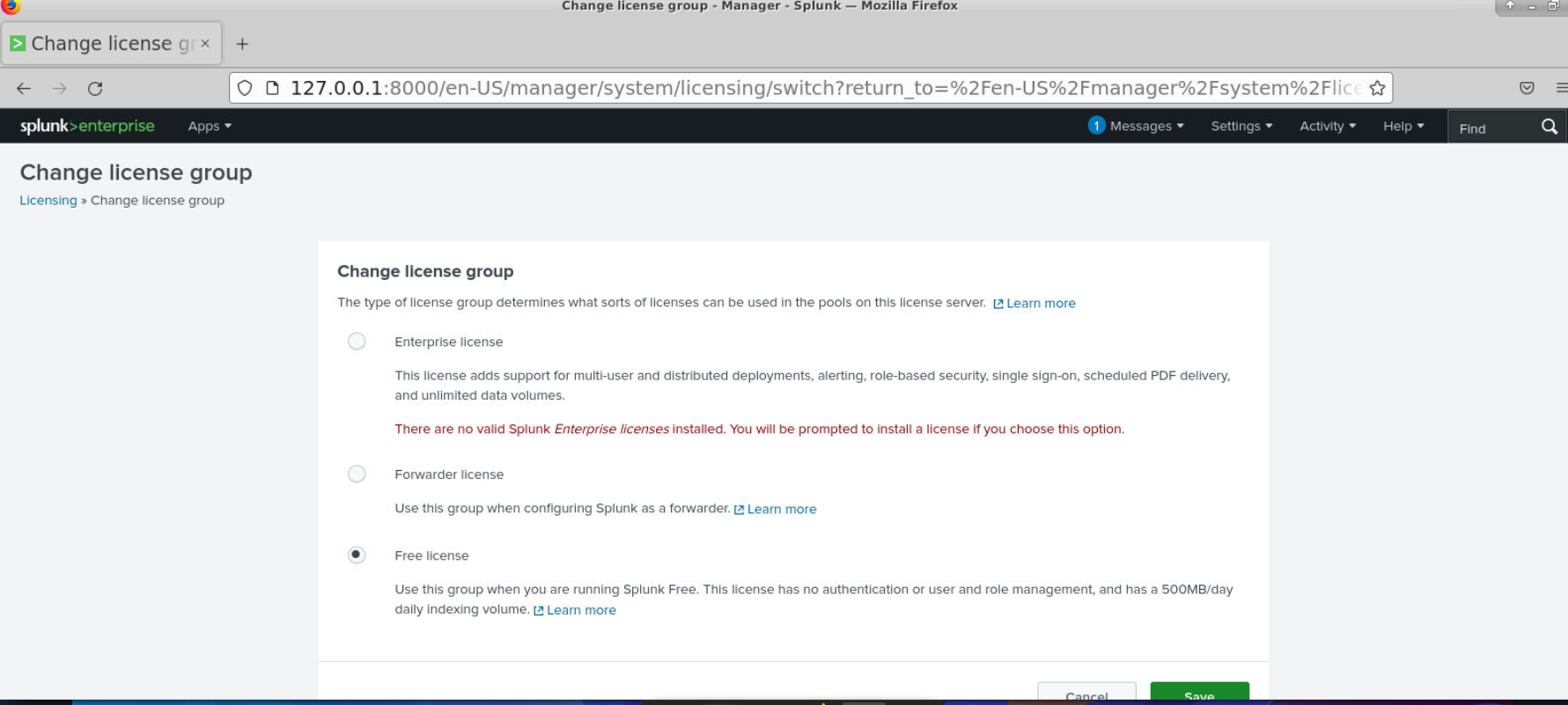This screenshot has height=705, width=1568.
Task: Bookmark this page with star icon
Action: coord(1377,88)
